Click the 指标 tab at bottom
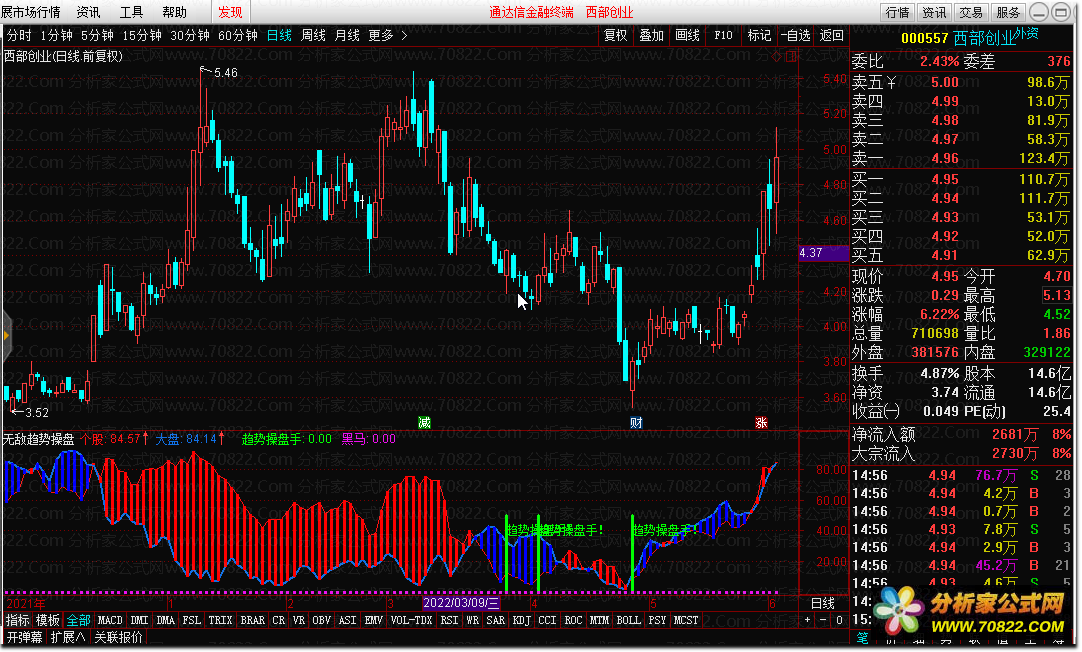The width and height of the screenshot is (1082, 652). [x=18, y=620]
